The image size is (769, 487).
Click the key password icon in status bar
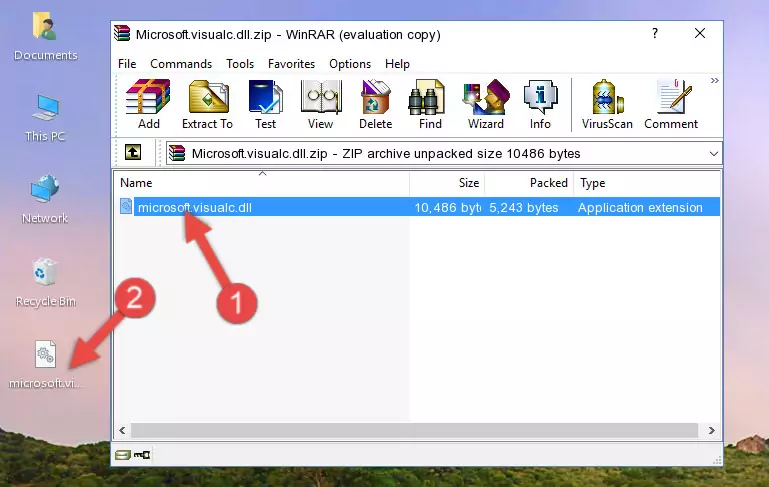click(x=142, y=455)
